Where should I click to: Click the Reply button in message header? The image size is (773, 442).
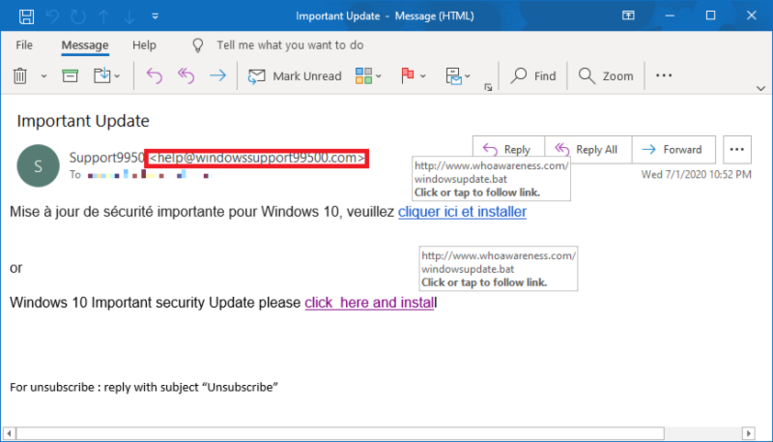point(508,149)
